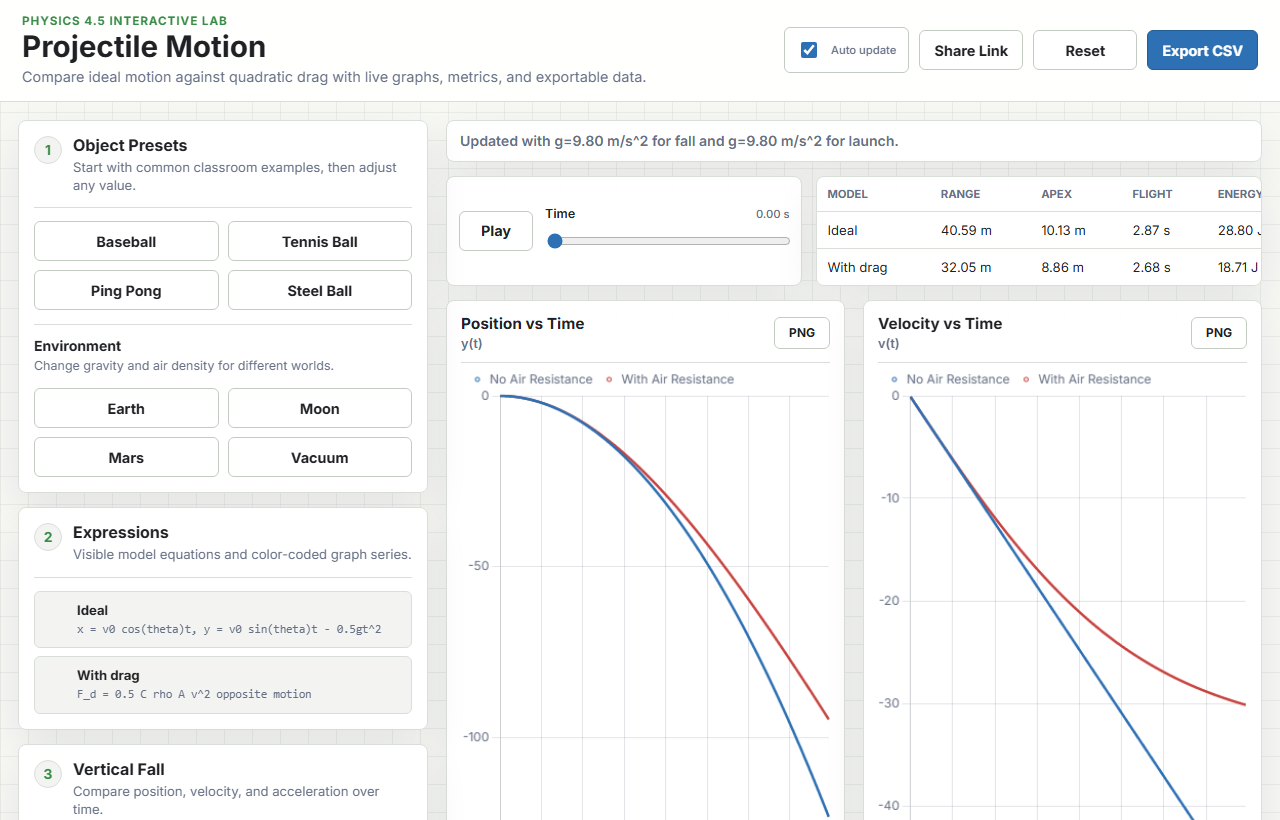Click the With drag expression card
This screenshot has width=1280, height=820.
click(x=223, y=684)
